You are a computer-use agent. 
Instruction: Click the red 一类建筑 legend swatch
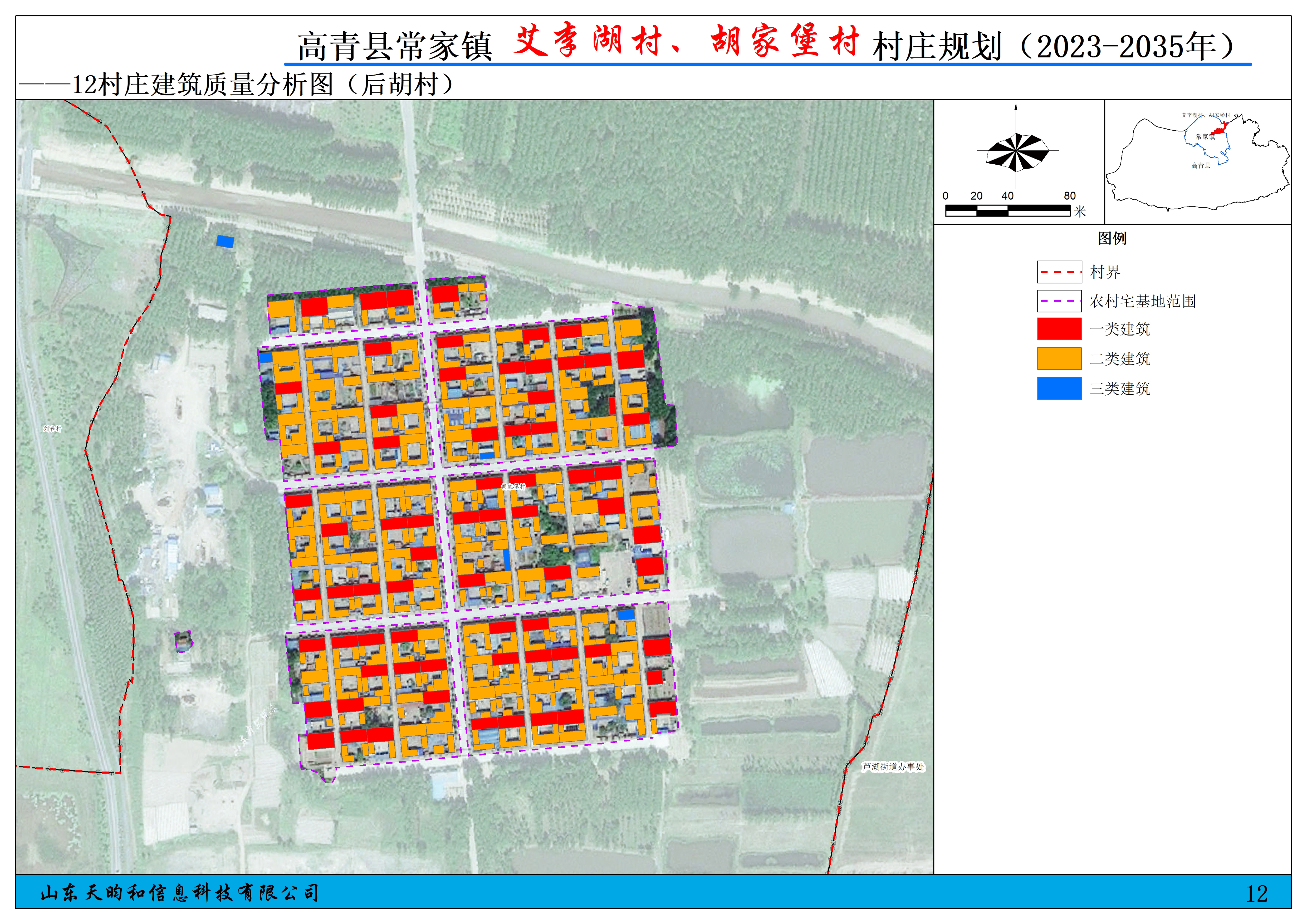1059,329
